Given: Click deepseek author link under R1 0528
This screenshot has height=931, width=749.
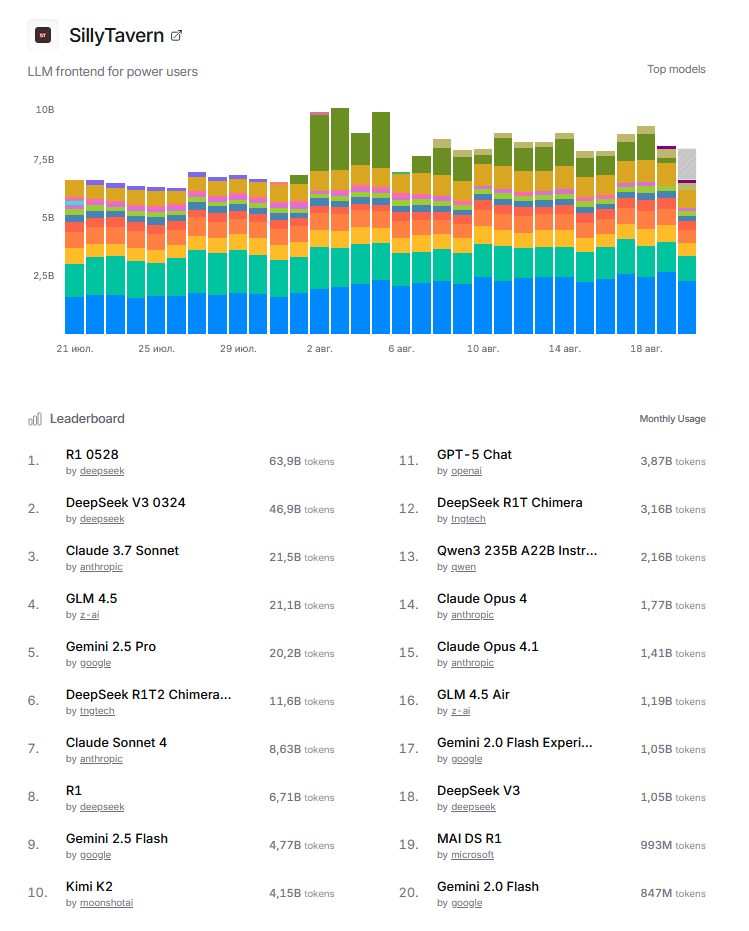Looking at the screenshot, I should 102,471.
